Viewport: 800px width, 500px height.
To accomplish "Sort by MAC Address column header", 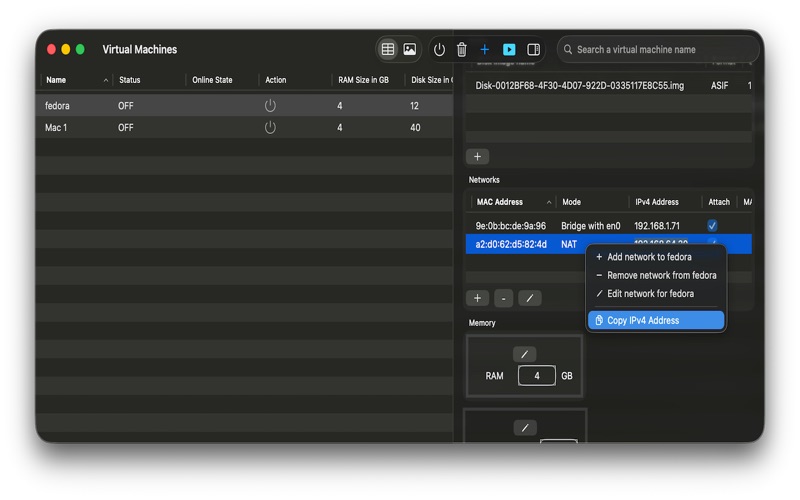I will pyautogui.click(x=512, y=202).
